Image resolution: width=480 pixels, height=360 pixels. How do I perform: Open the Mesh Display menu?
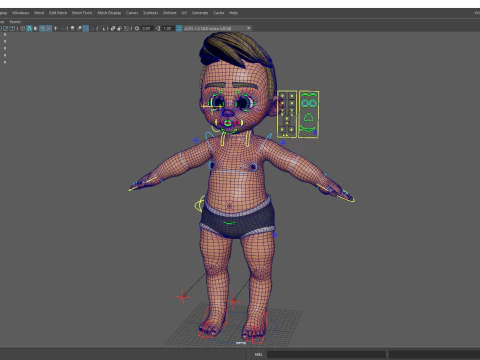tap(109, 13)
